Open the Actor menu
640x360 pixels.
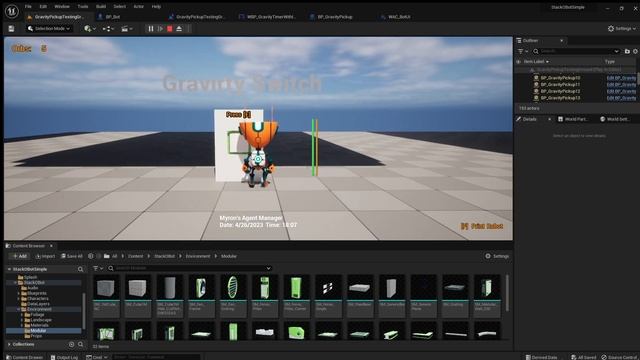139,7
